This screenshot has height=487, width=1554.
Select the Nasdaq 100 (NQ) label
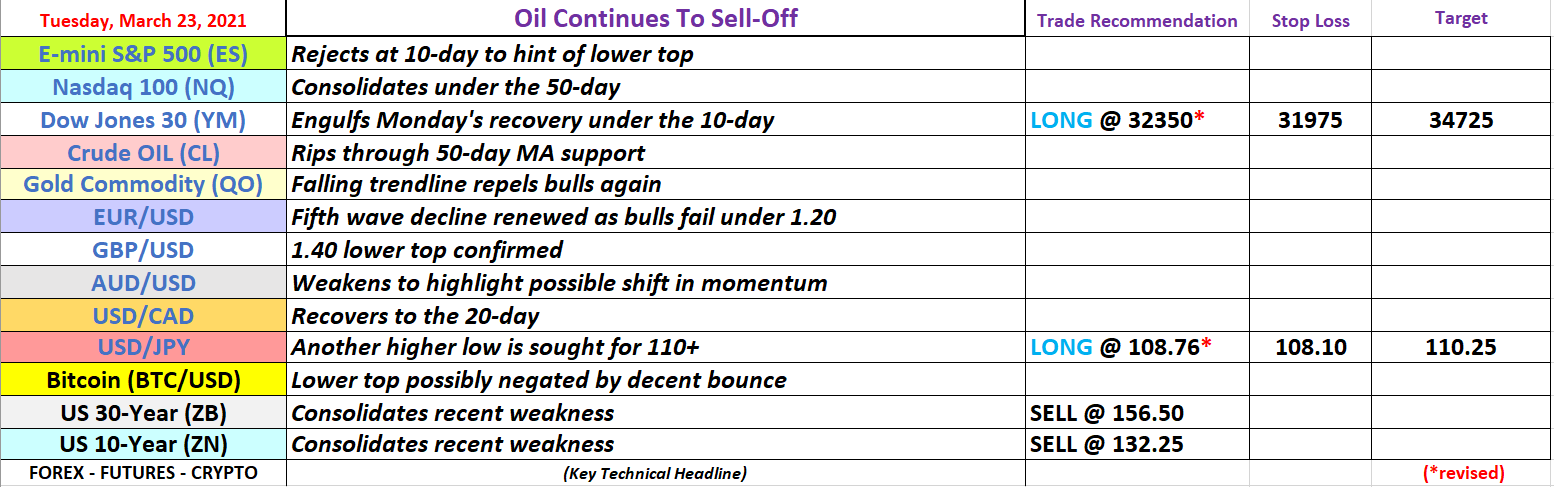point(143,87)
